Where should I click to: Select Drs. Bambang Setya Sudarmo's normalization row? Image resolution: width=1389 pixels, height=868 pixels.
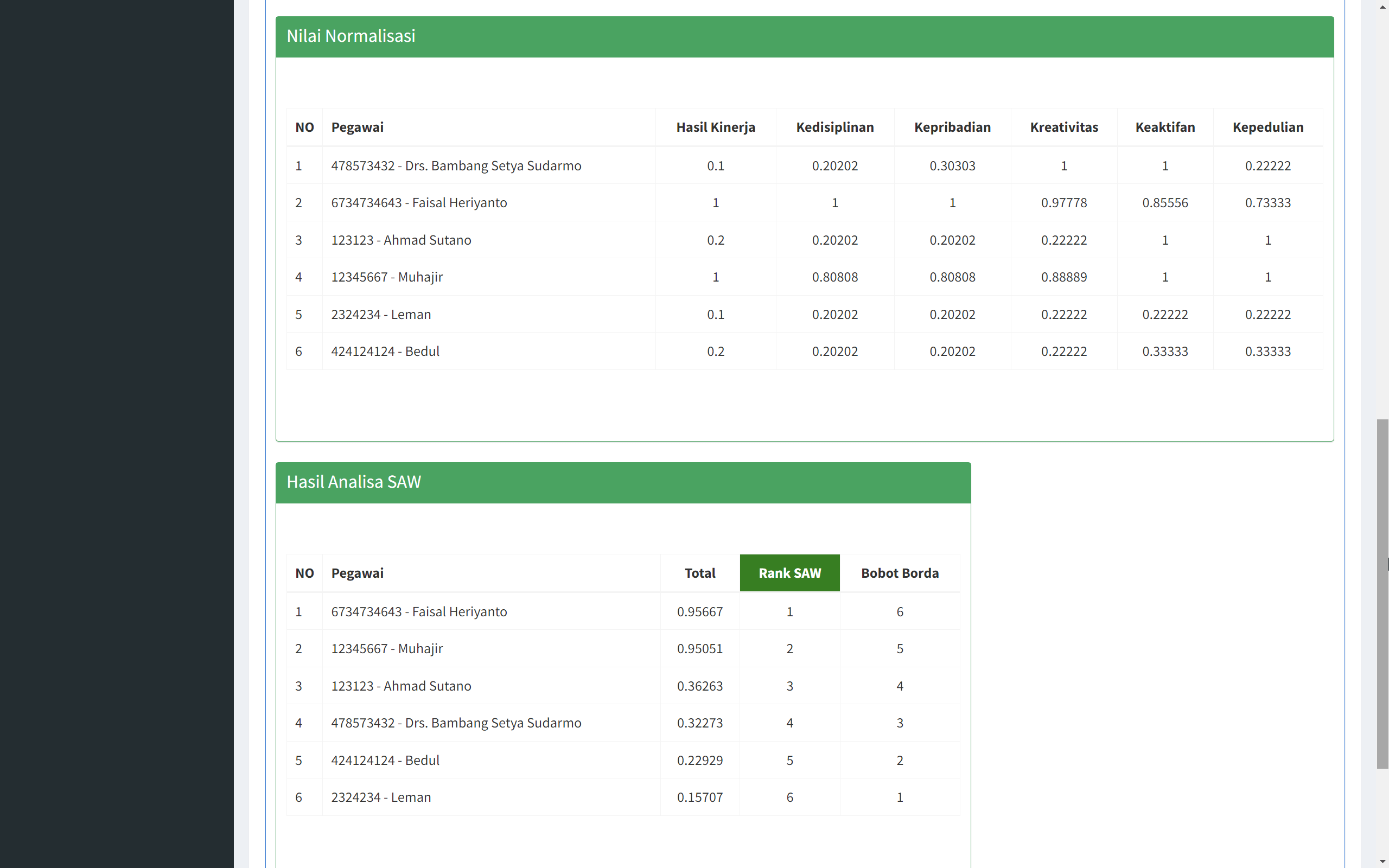(456, 165)
